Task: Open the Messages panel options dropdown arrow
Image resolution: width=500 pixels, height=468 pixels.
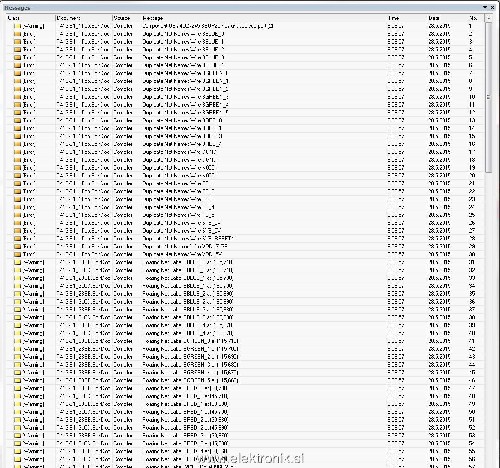Action: (485, 7)
